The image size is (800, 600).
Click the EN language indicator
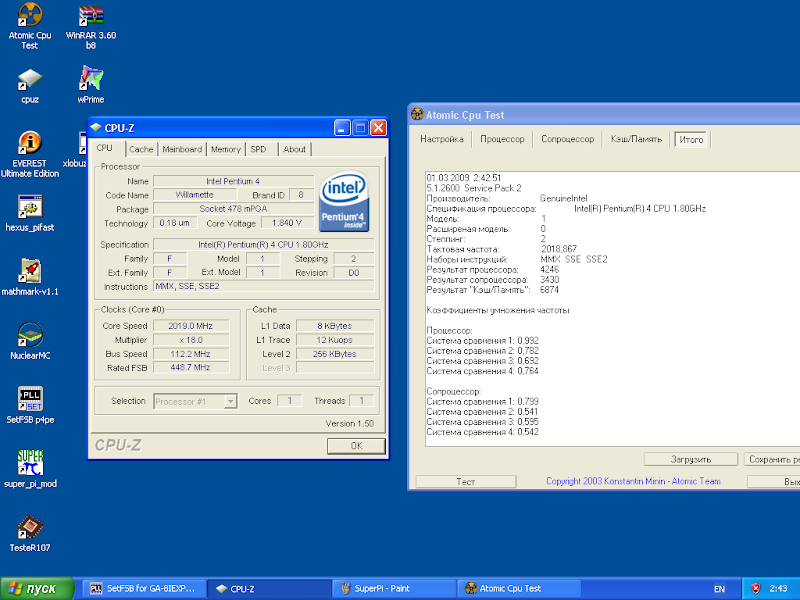pyautogui.click(x=719, y=589)
